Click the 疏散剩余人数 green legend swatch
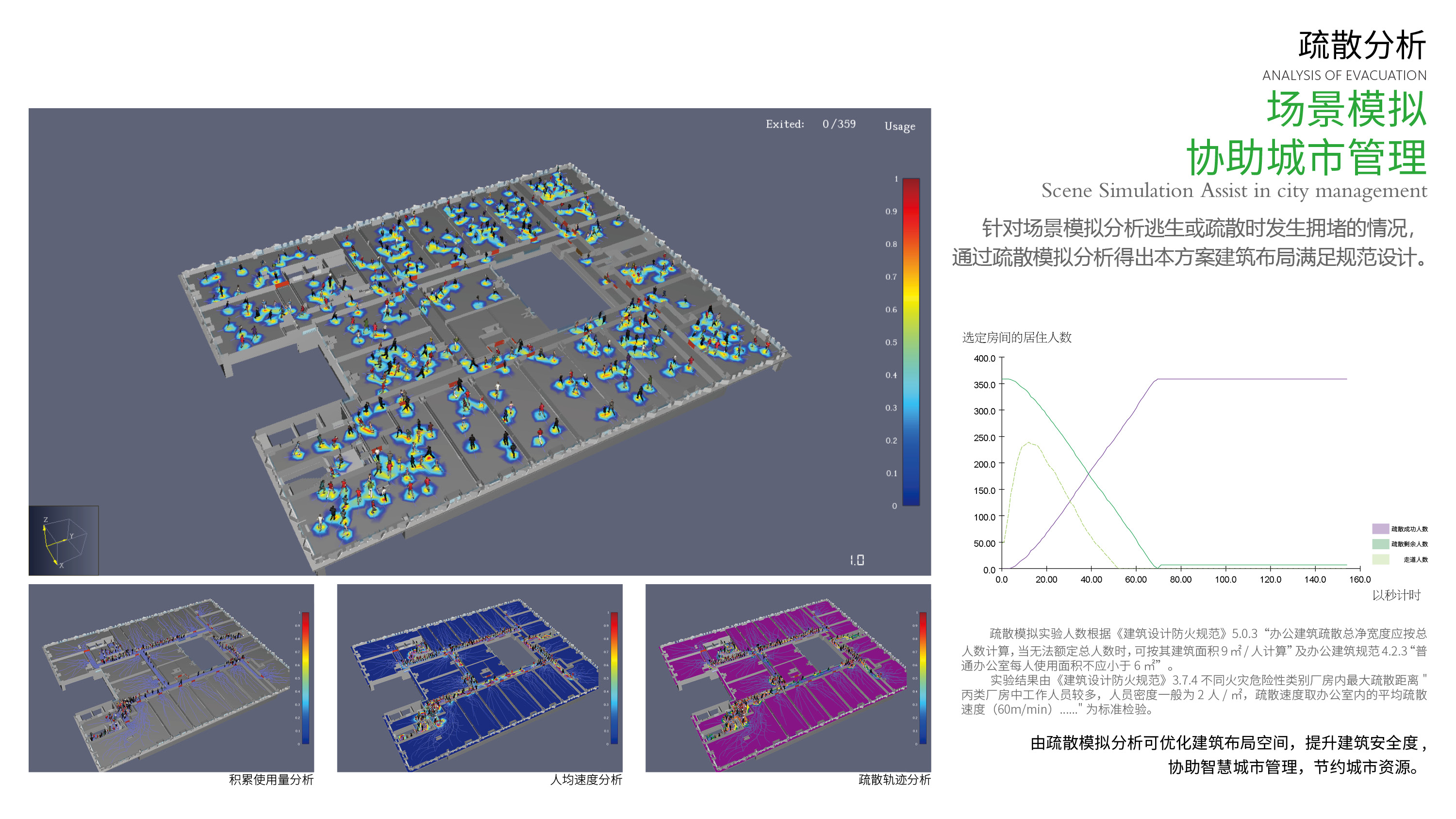This screenshot has height=819, width=1456. [1380, 544]
